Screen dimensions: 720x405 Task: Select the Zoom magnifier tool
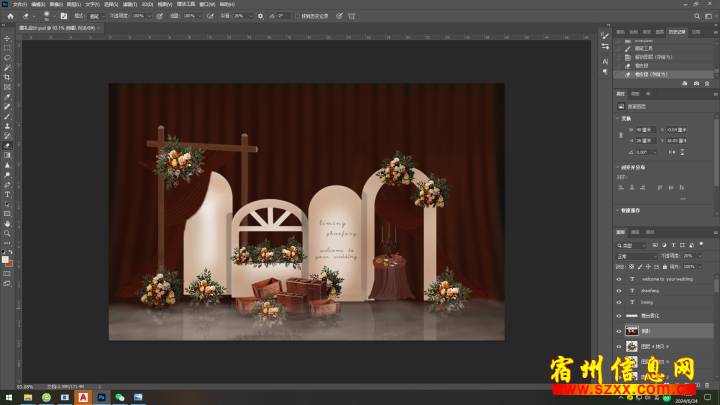(7, 232)
